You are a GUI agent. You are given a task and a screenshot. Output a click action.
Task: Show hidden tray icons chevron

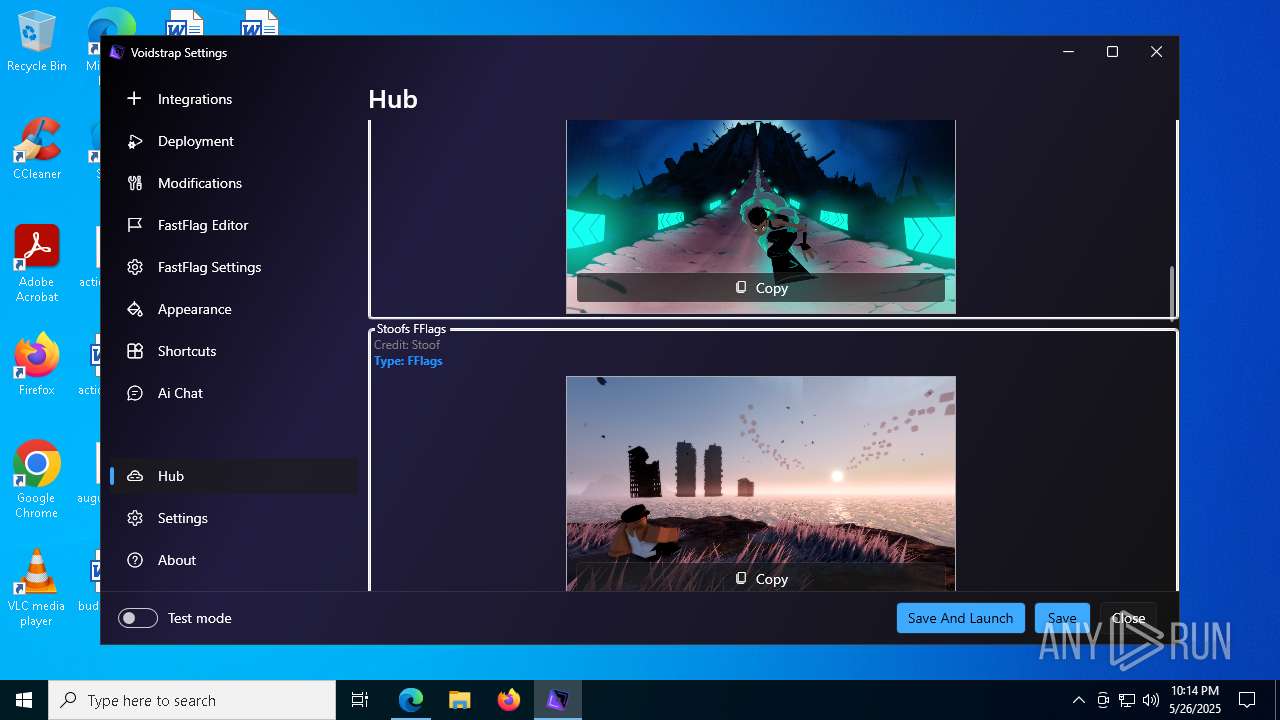(1078, 700)
